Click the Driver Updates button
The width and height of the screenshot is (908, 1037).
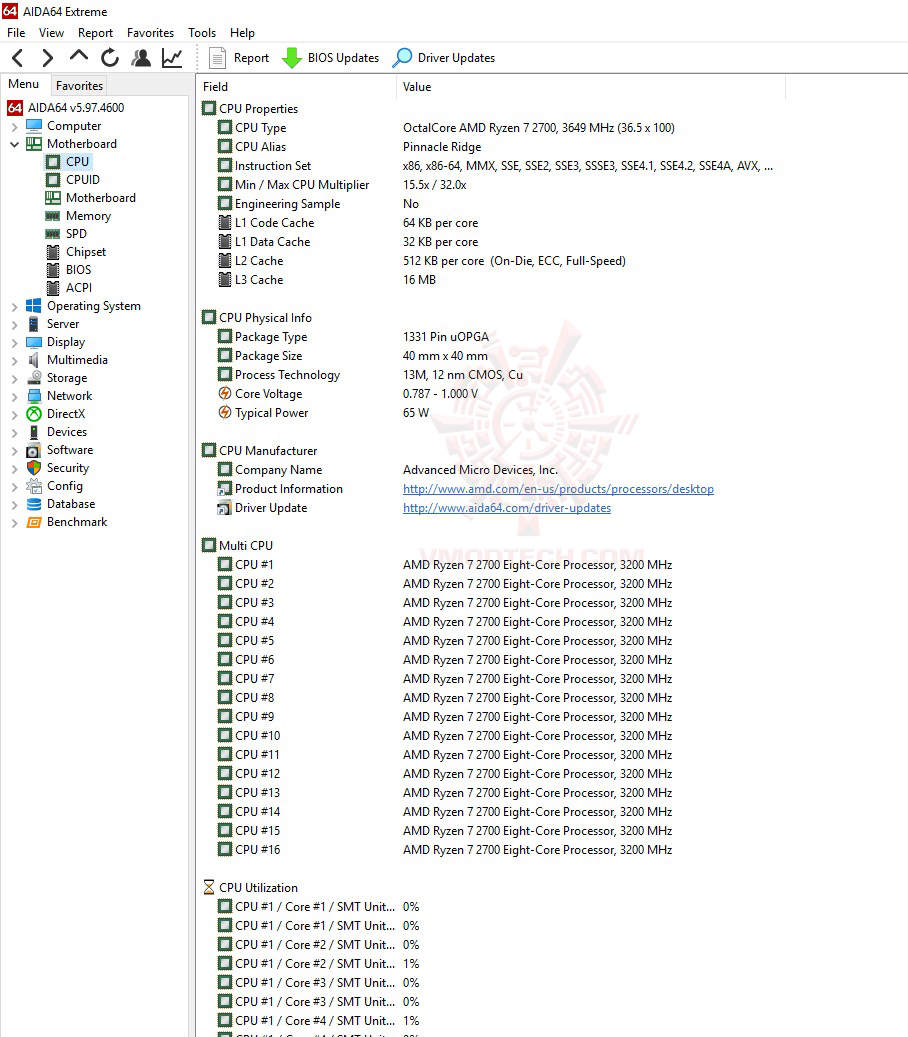pos(443,58)
